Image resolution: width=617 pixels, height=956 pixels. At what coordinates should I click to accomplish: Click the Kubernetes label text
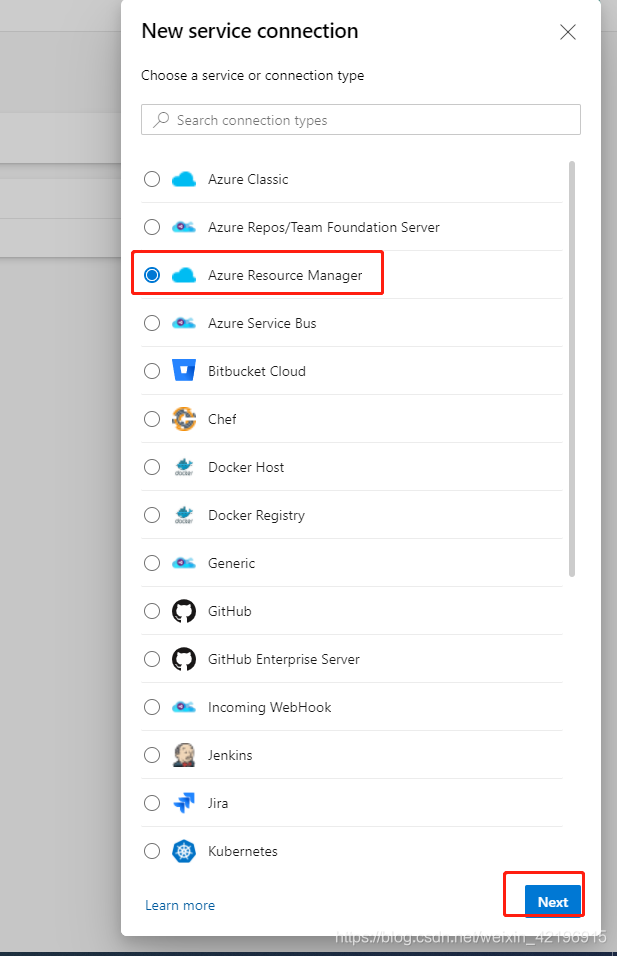[x=243, y=851]
